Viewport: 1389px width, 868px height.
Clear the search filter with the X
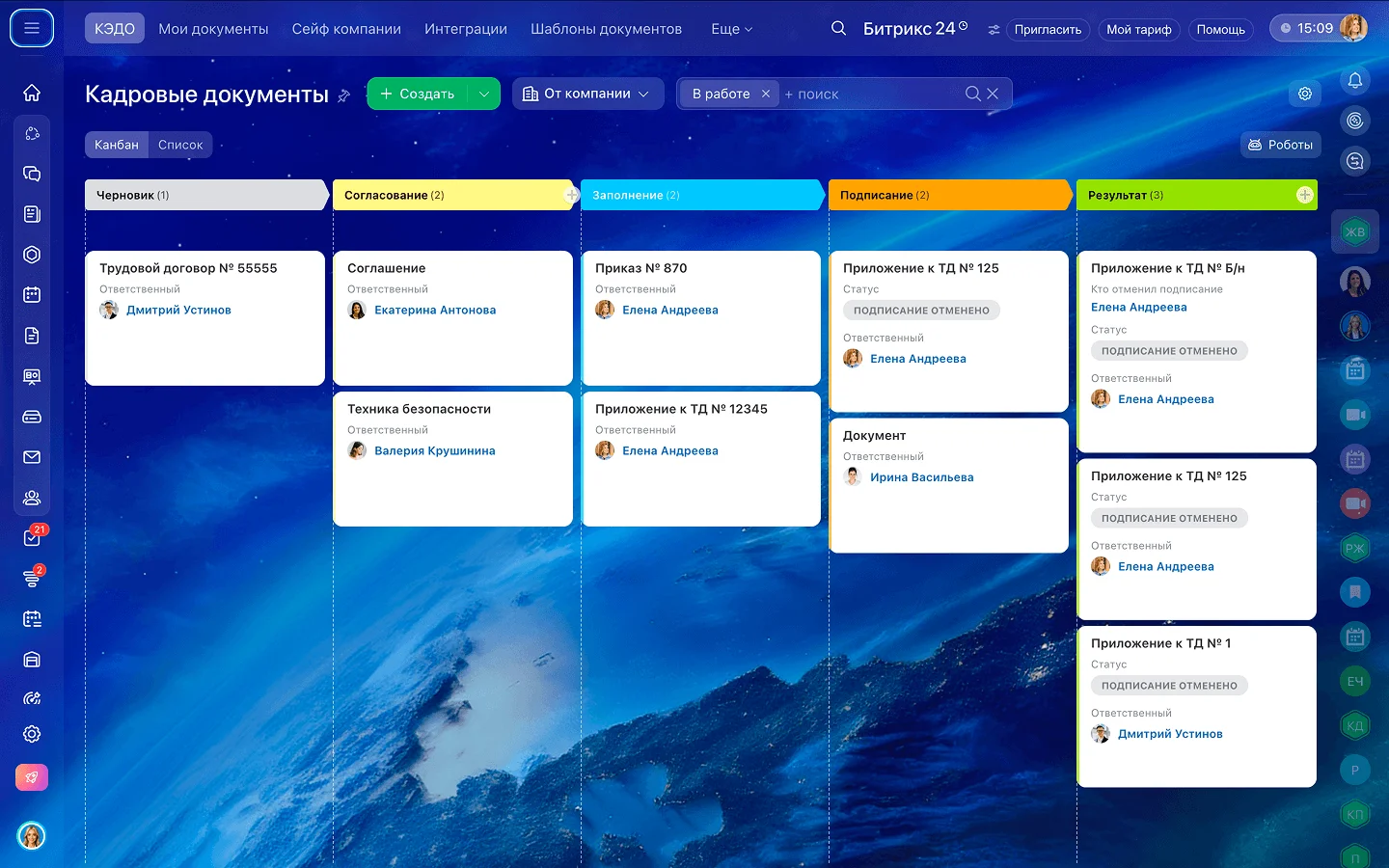coord(993,94)
